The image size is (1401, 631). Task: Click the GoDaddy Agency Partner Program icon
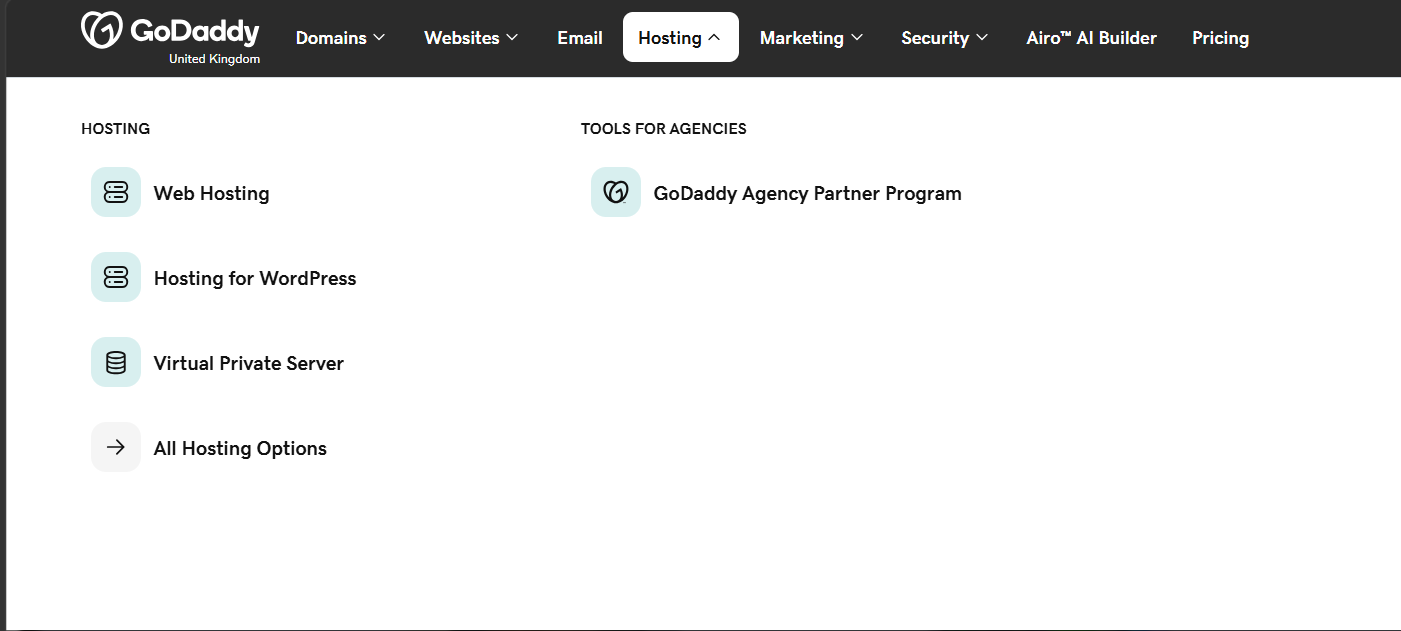pos(616,192)
